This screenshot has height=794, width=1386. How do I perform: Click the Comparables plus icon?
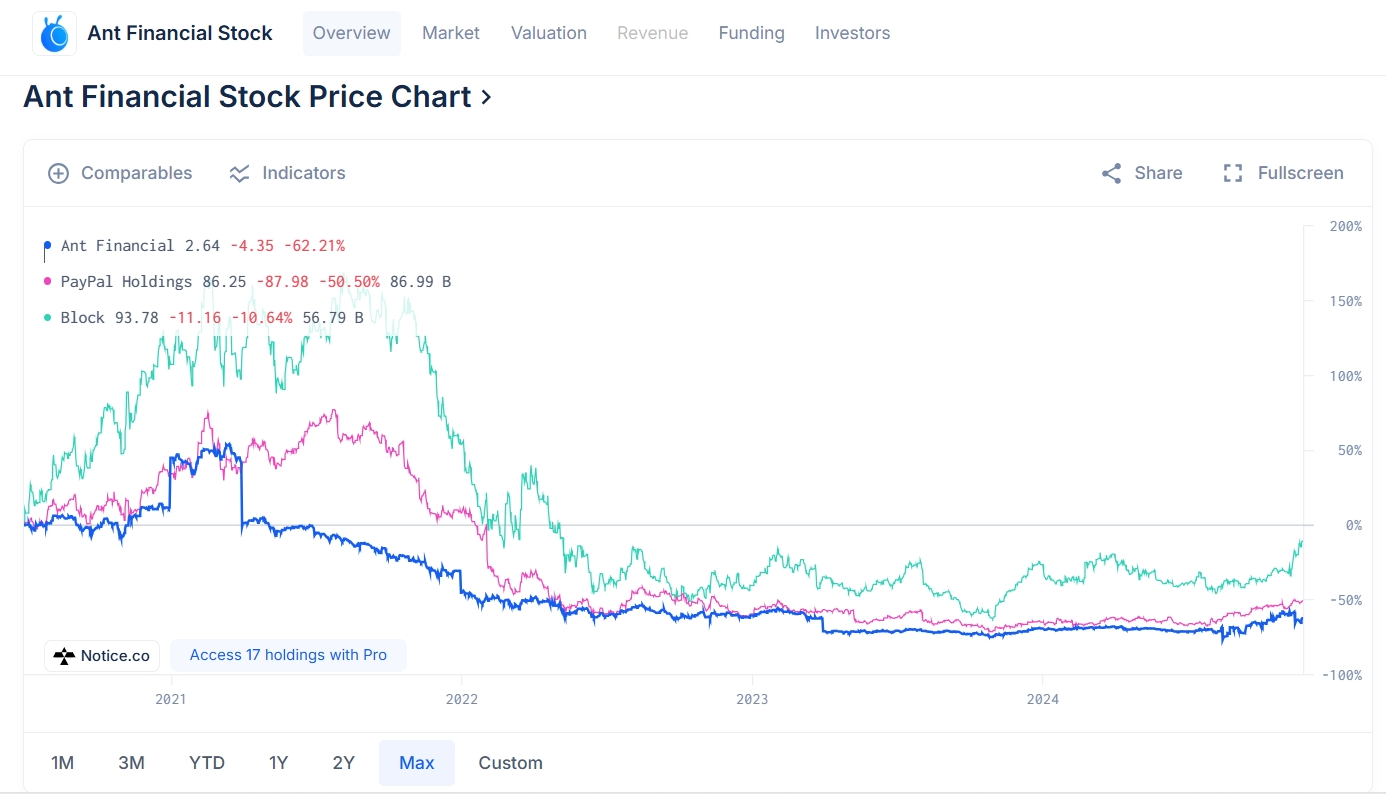(59, 173)
